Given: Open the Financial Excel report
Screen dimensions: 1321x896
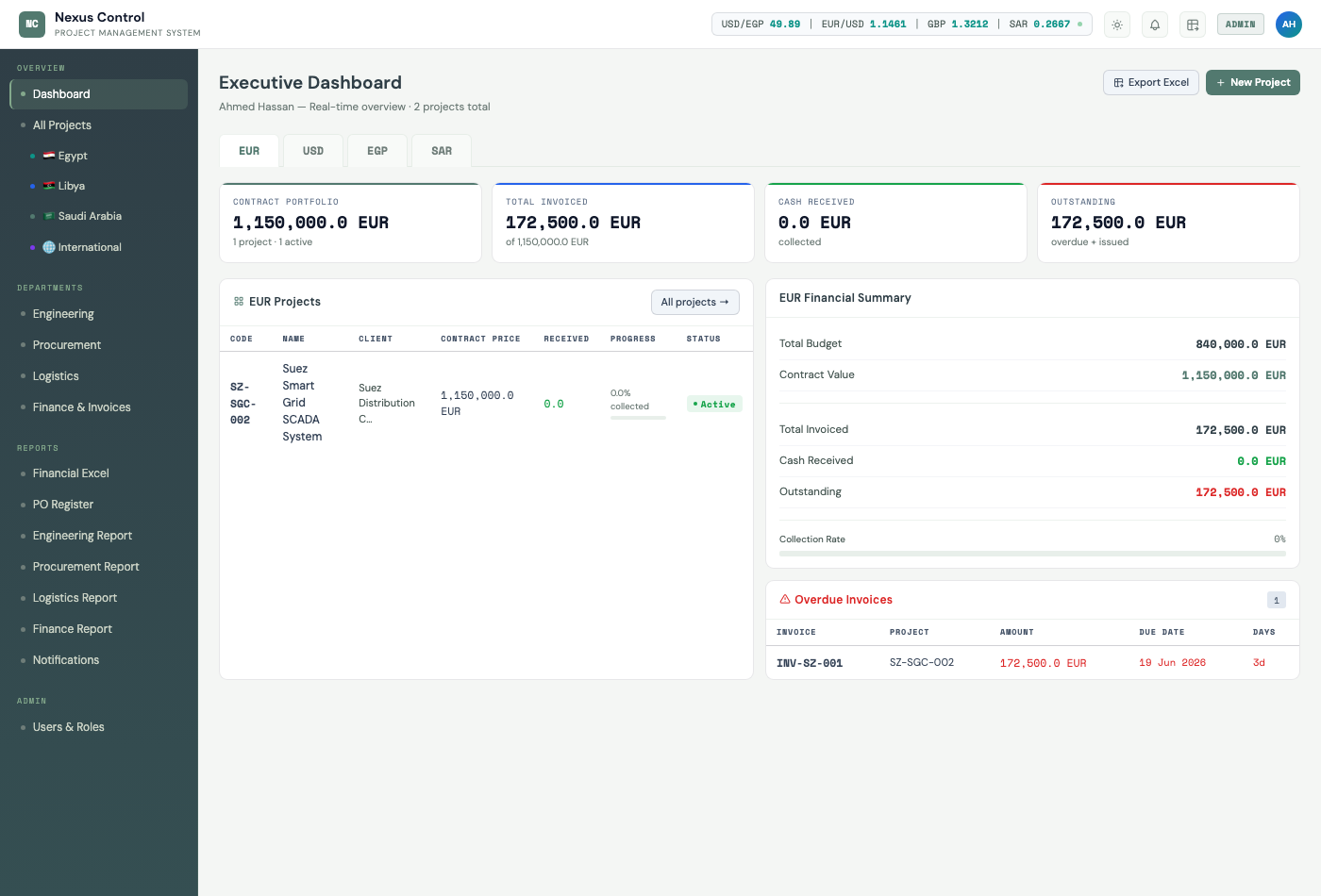Looking at the screenshot, I should tap(98, 473).
